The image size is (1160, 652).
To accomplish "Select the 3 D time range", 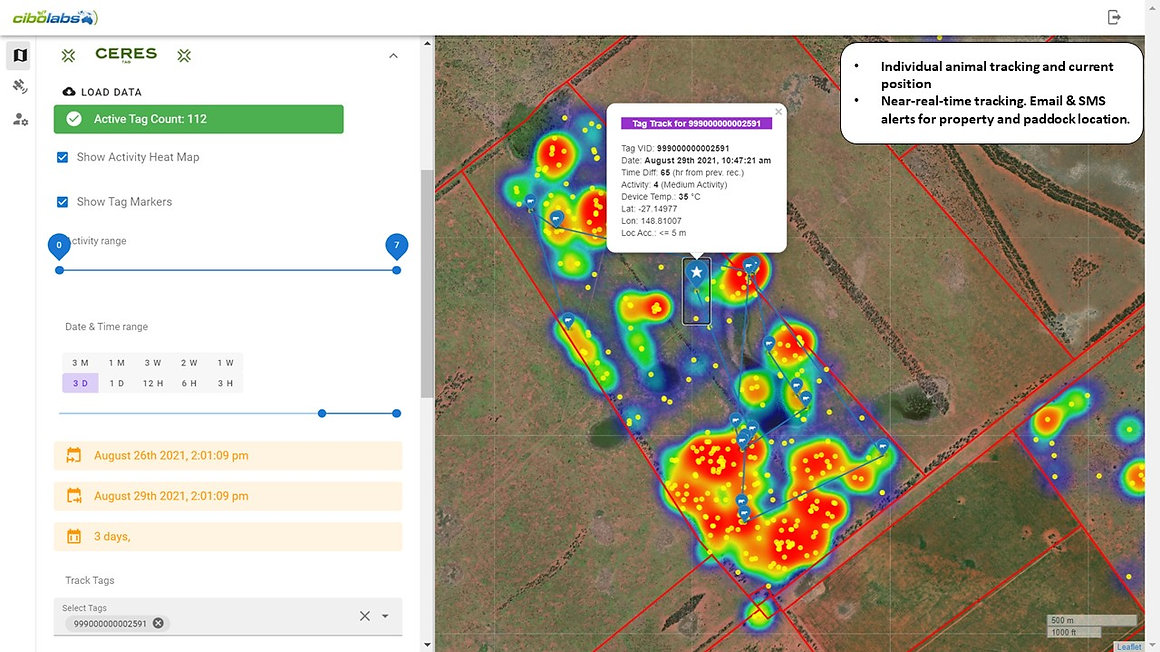I will click(x=81, y=383).
